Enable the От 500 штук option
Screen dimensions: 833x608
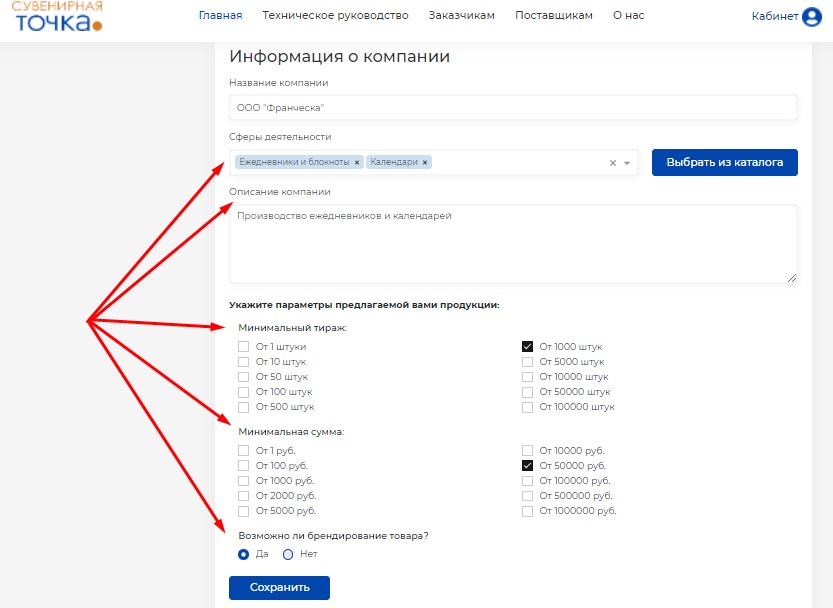pos(243,407)
